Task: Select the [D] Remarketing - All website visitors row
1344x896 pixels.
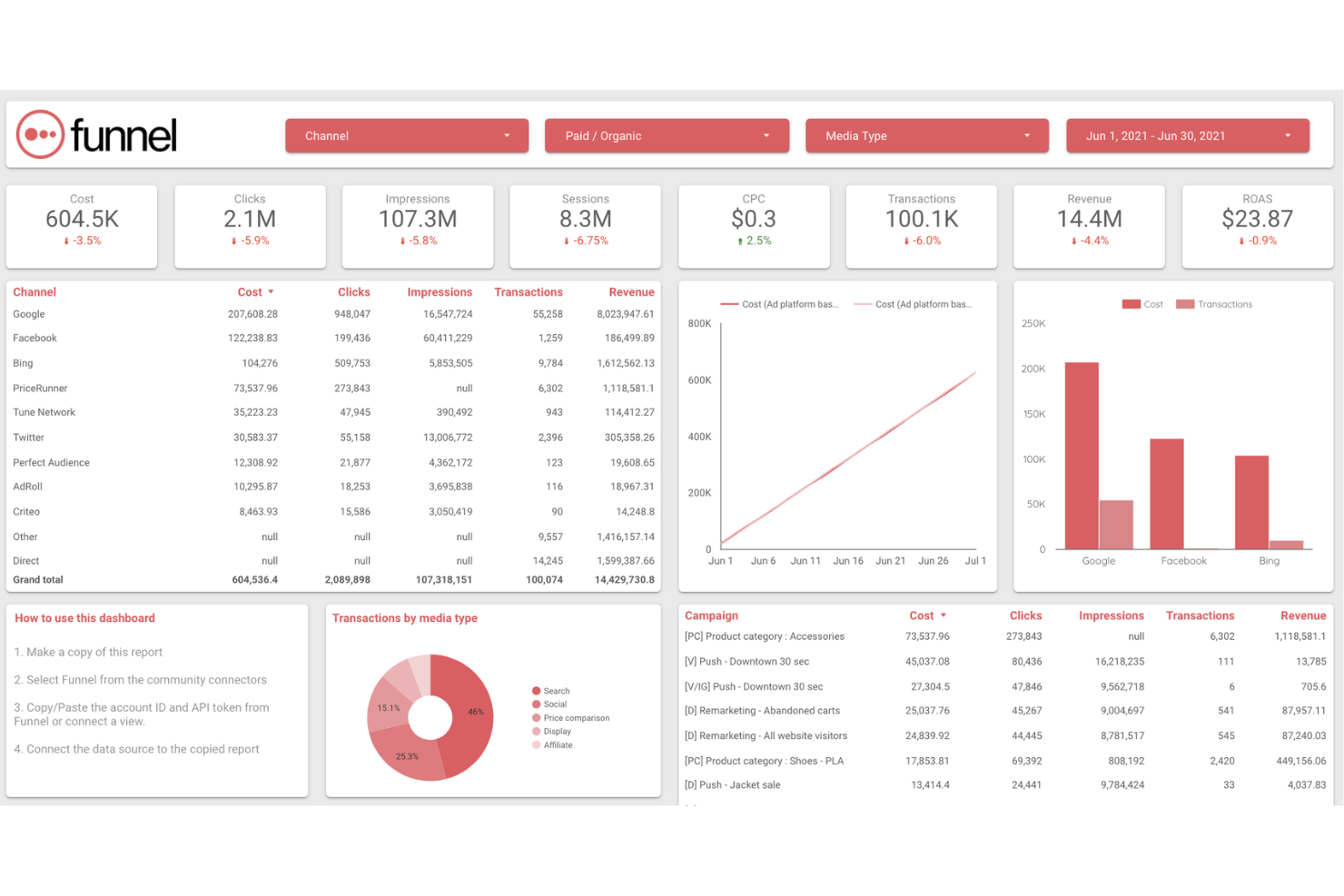Action: point(1005,736)
